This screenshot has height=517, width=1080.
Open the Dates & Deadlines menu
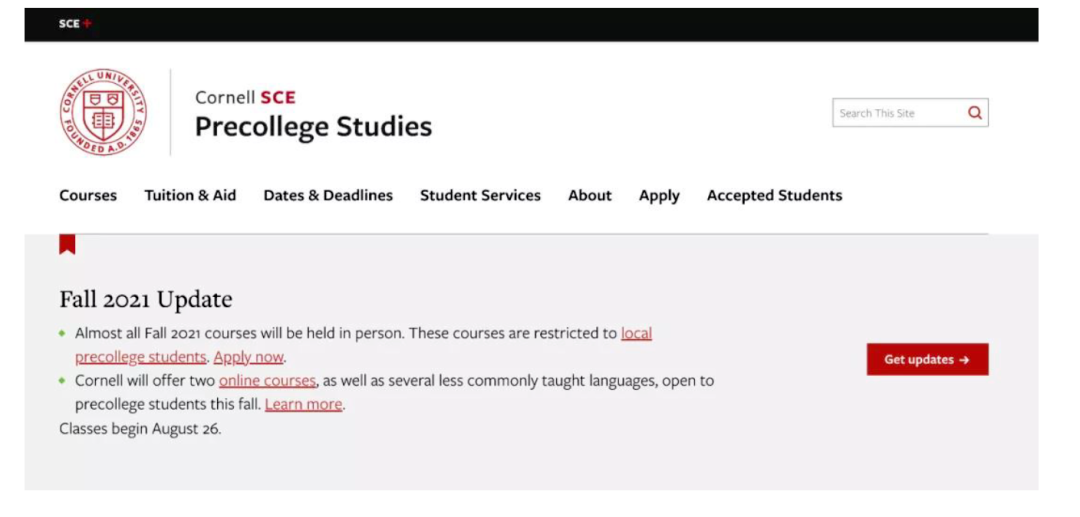tap(328, 196)
